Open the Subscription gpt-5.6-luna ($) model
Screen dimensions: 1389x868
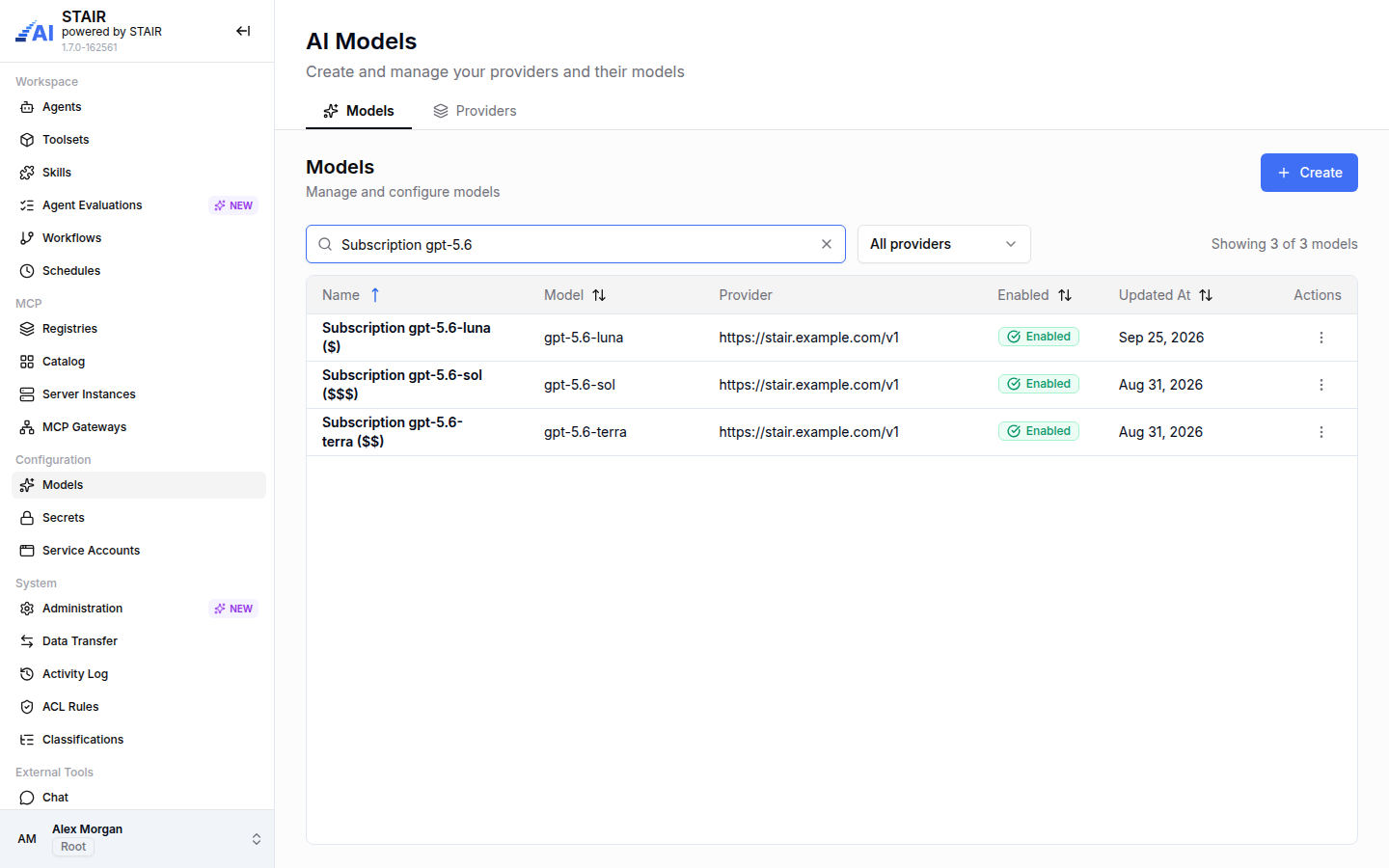(x=406, y=338)
